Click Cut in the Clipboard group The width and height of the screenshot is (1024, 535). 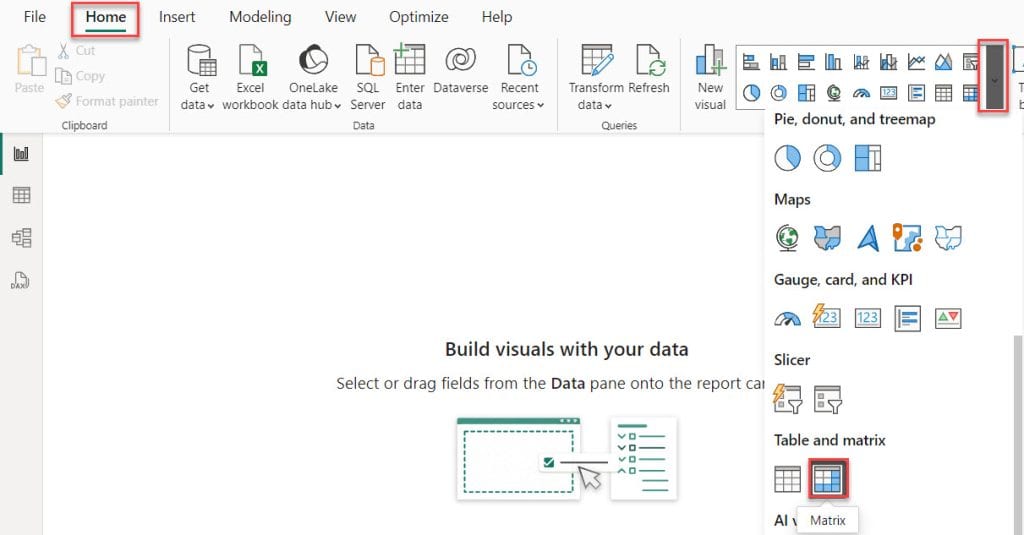pos(76,50)
